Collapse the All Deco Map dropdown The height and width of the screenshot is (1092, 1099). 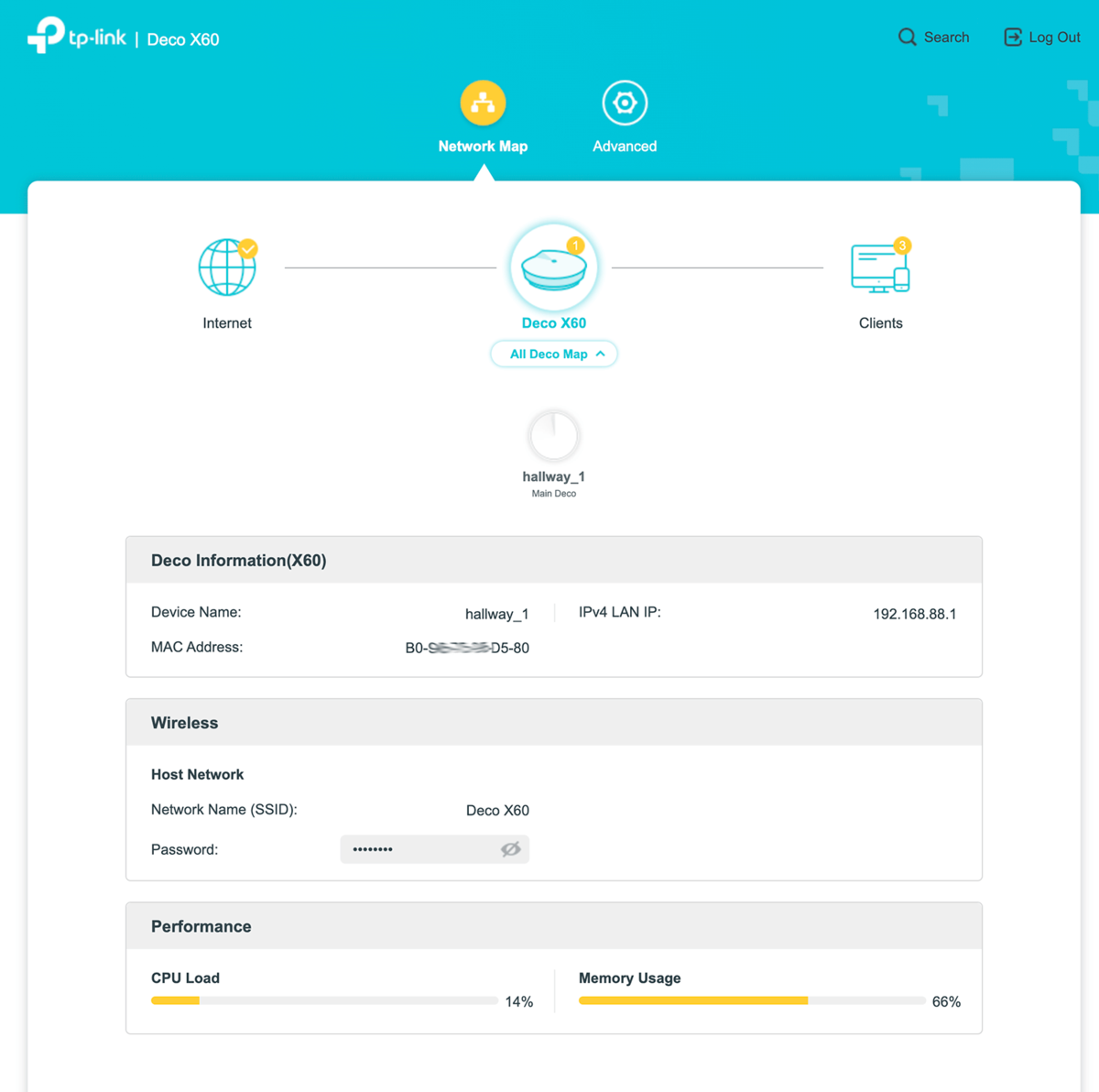coord(554,354)
